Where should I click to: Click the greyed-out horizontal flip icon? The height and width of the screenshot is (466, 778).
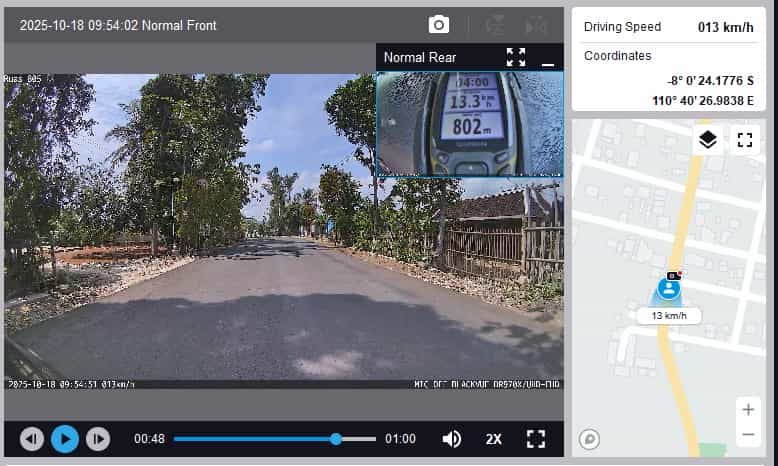(x=536, y=25)
